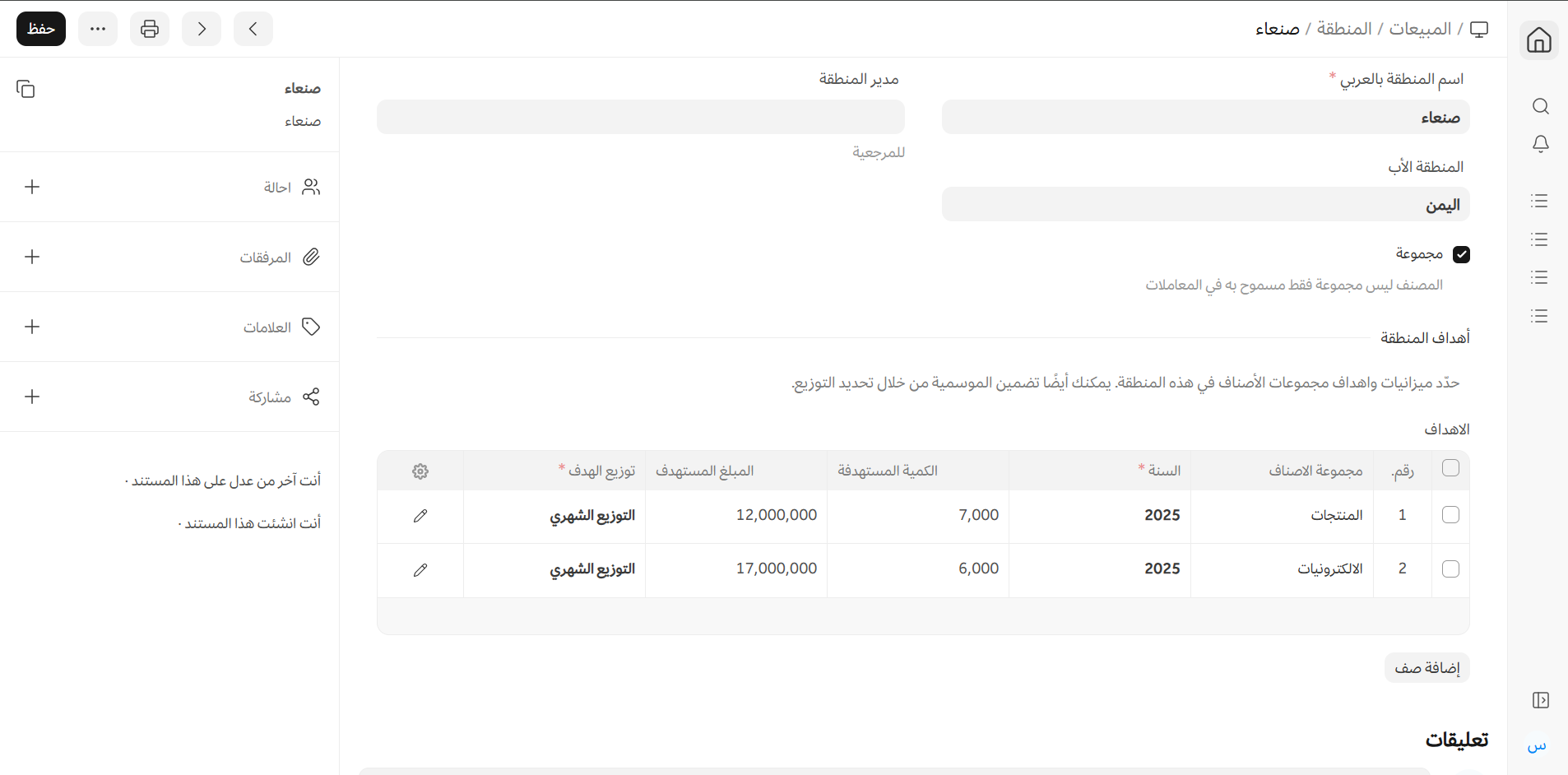1568x775 pixels.
Task: Edit row 1 with pencil icon
Action: tap(420, 516)
